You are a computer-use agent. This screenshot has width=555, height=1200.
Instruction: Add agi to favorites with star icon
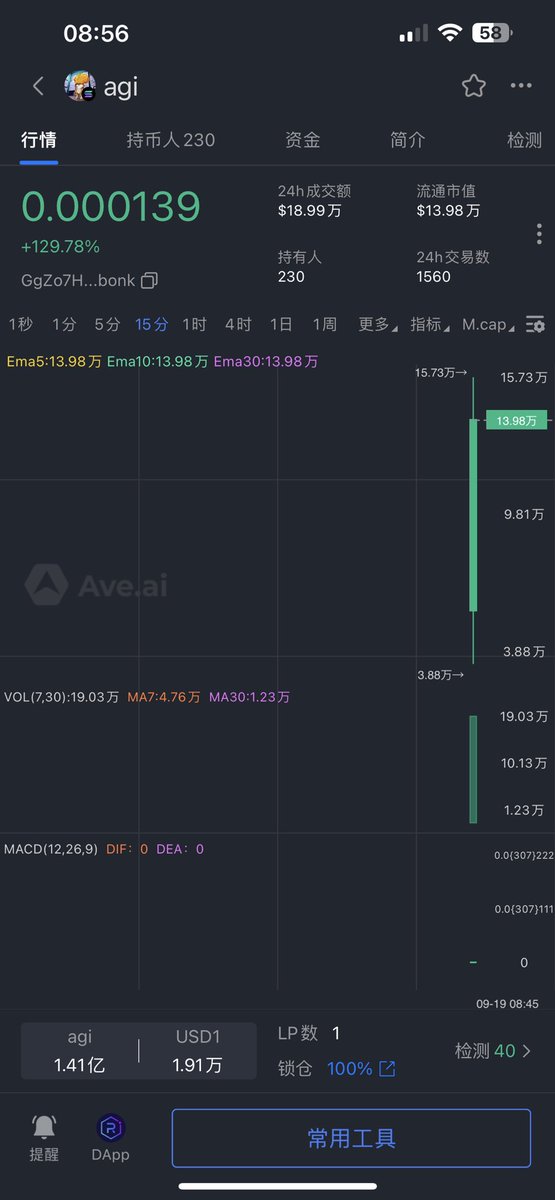coord(474,86)
